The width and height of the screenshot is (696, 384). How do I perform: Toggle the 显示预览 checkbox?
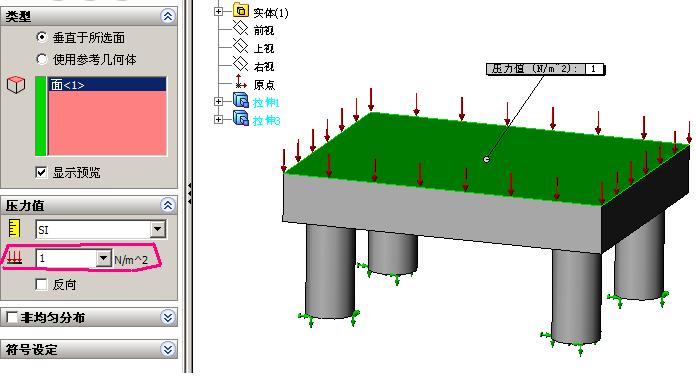[x=41, y=172]
